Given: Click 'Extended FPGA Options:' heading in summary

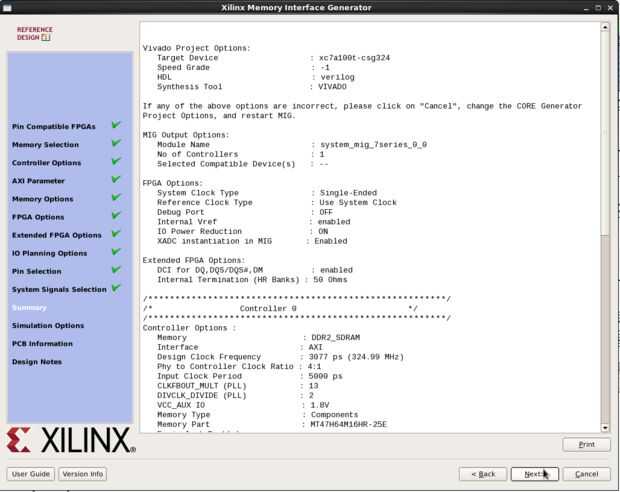Looking at the screenshot, I should [x=194, y=261].
